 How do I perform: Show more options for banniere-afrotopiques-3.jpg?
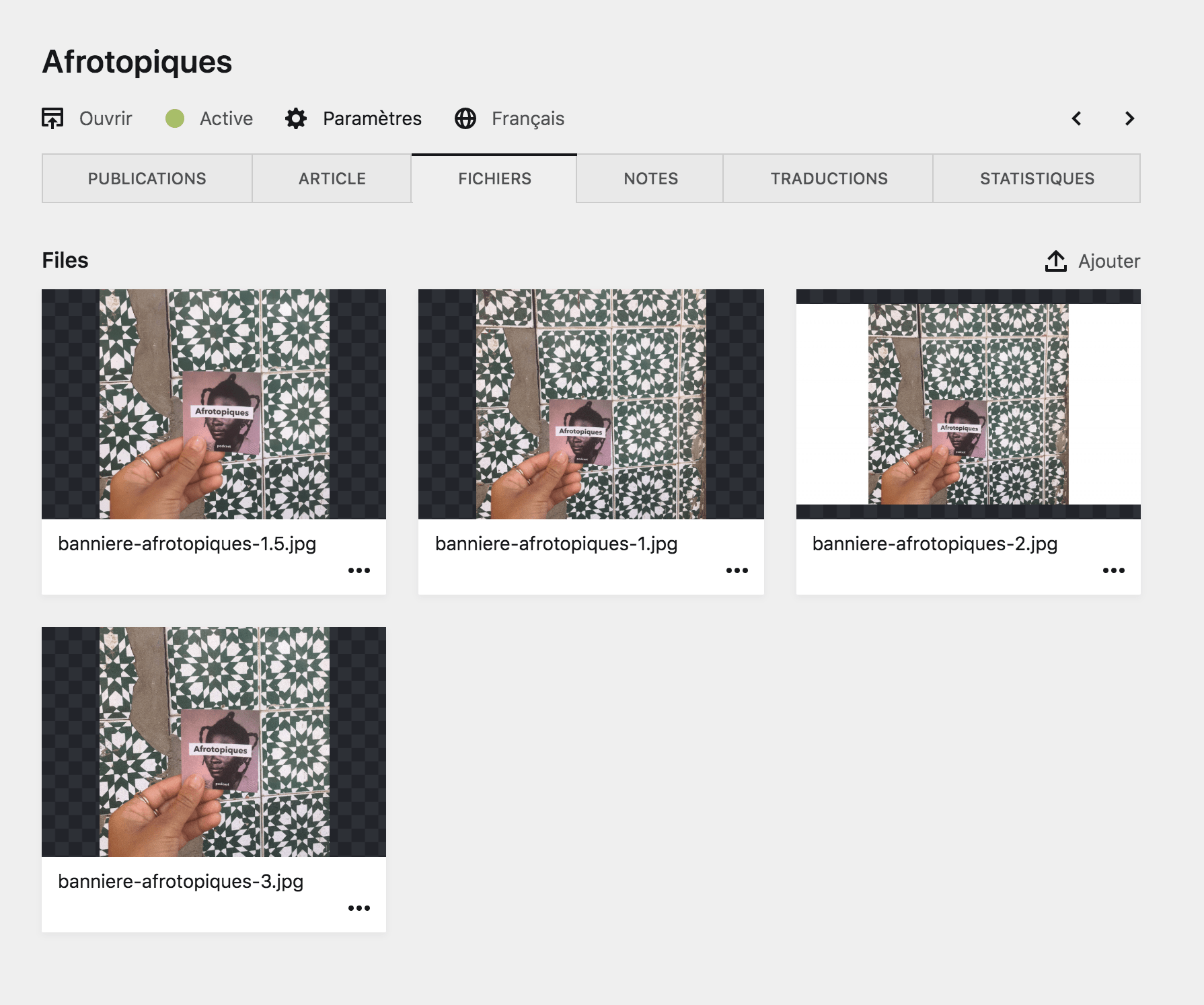click(359, 908)
